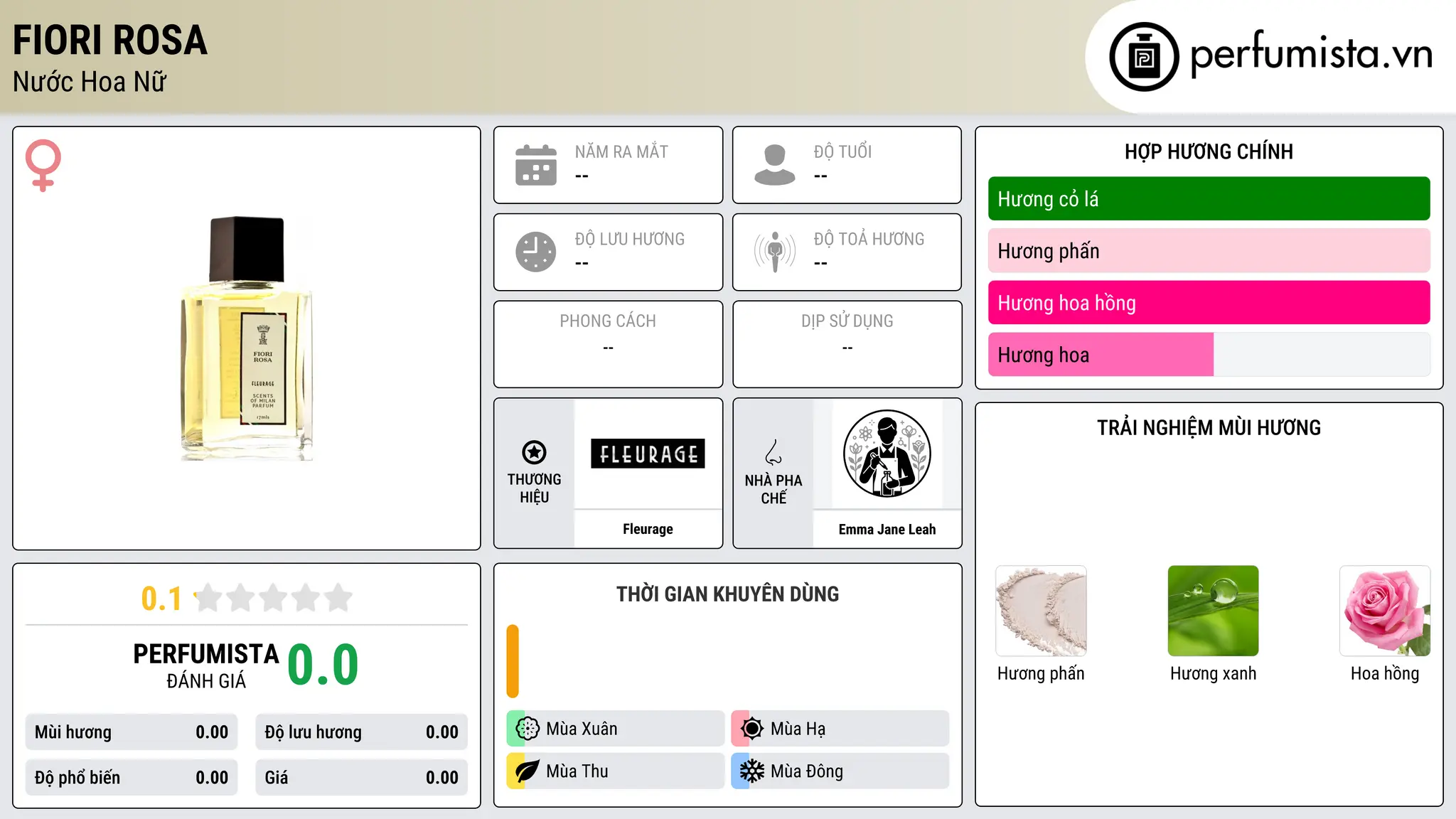Click the Dịp sử dụng card label
The width and height of the screenshot is (1456, 819).
[847, 321]
